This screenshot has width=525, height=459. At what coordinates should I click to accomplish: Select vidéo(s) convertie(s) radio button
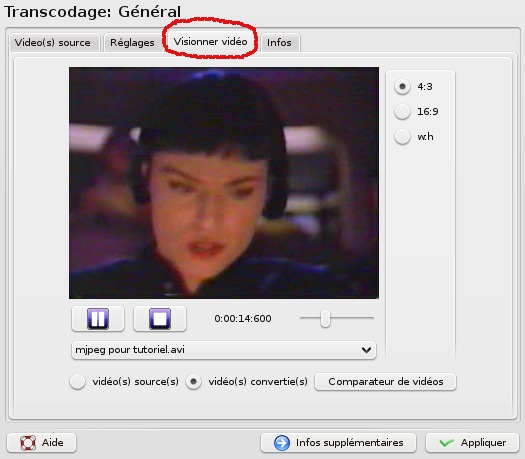194,382
